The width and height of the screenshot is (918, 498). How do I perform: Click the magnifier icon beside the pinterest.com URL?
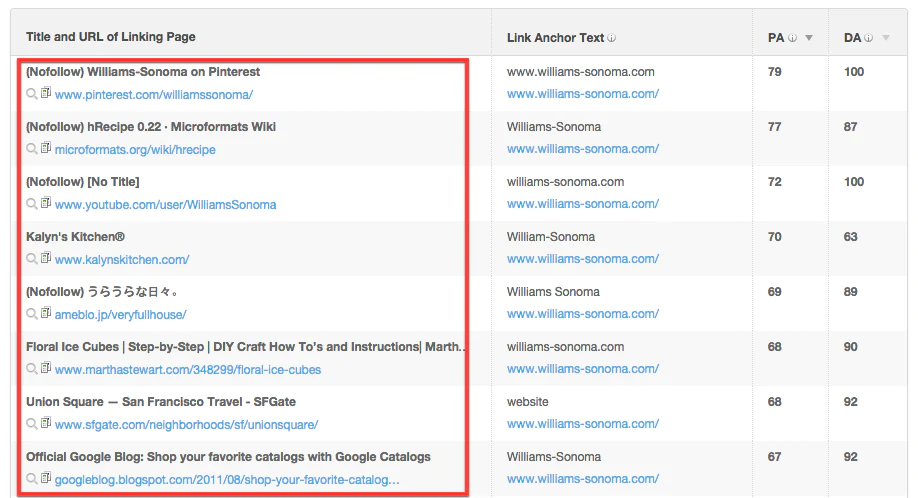point(32,94)
